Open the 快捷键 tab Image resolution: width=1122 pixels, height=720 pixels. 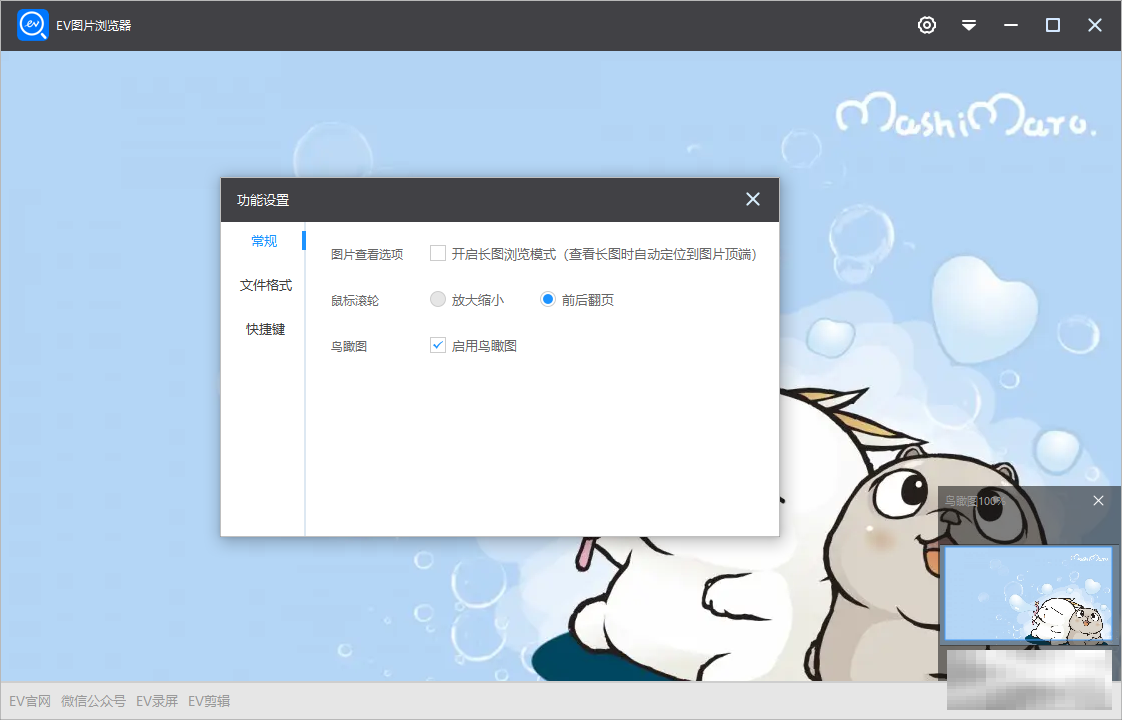coord(265,329)
